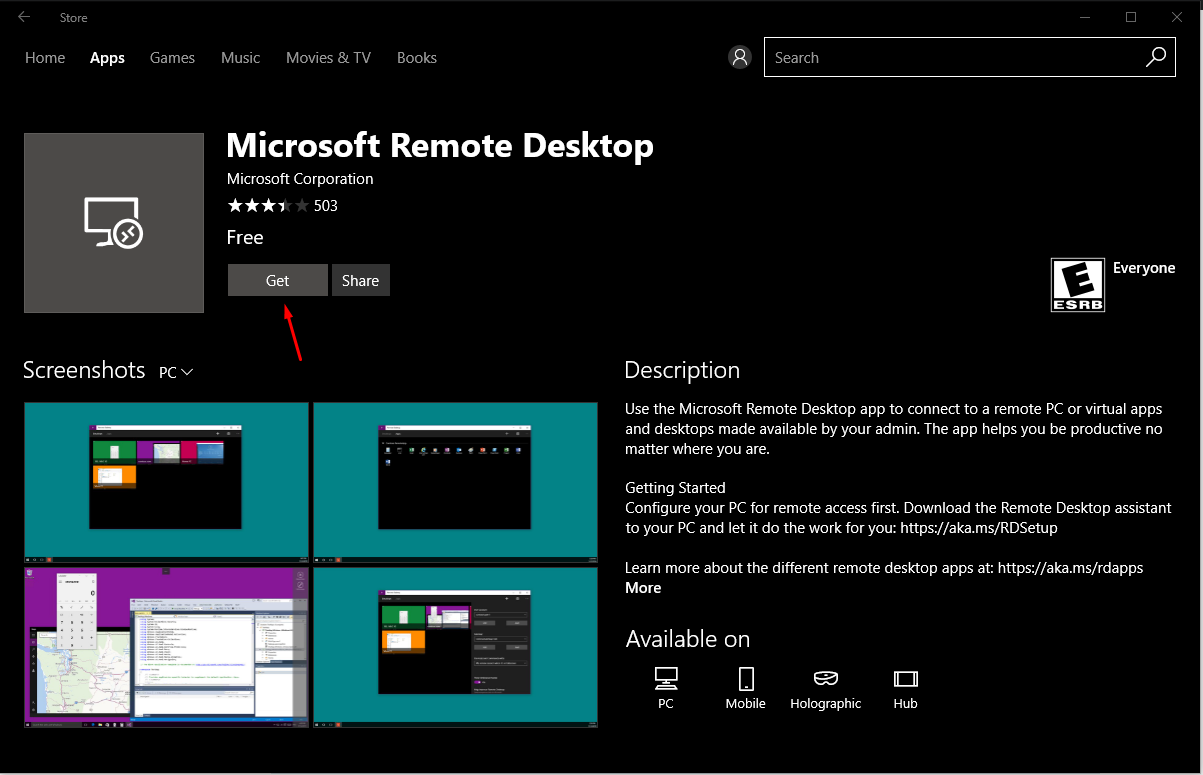This screenshot has width=1203, height=775.
Task: Select the PC device icon
Action: (666, 680)
